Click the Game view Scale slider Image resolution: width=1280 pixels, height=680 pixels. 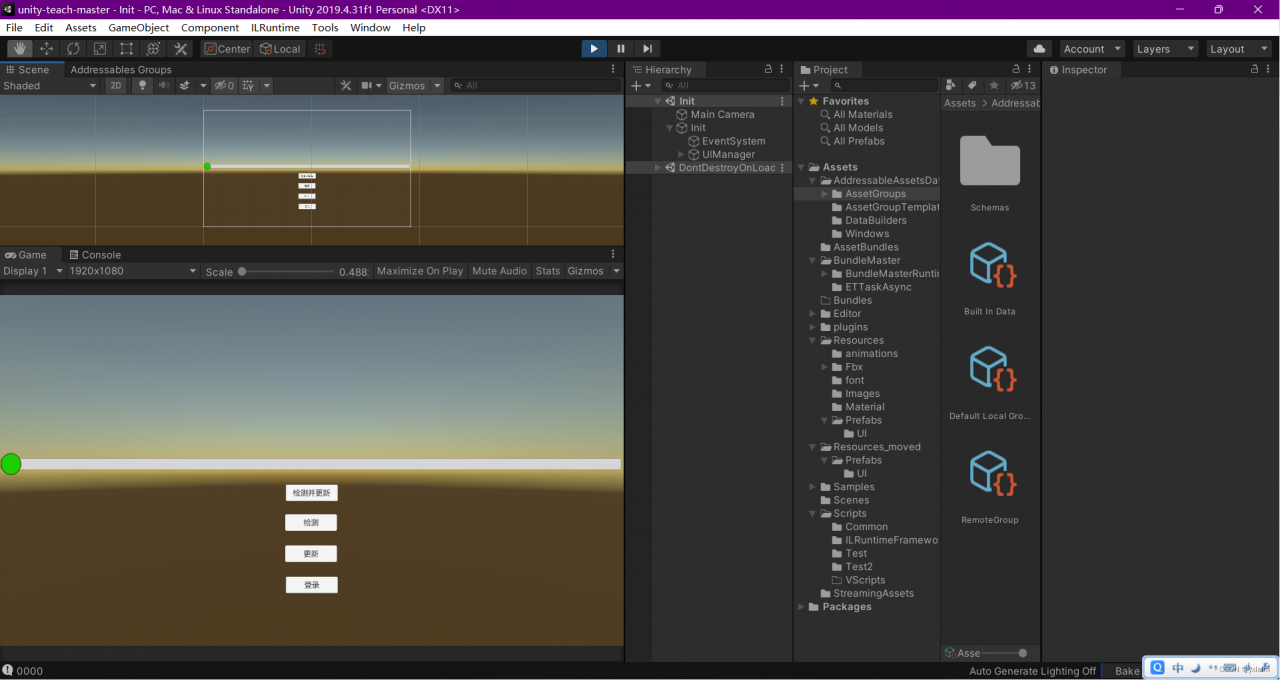pos(288,271)
